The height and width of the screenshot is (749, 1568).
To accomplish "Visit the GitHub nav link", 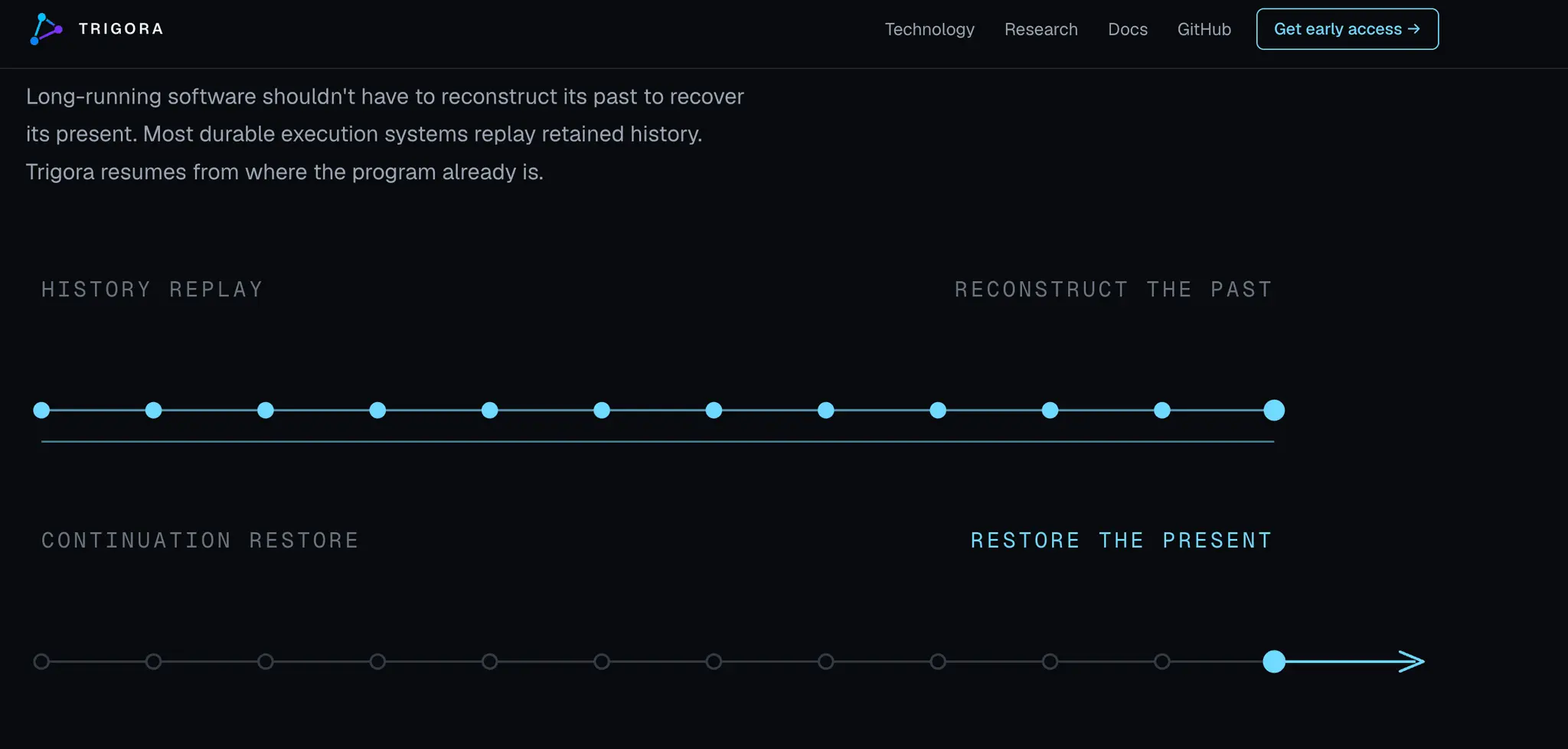I will point(1204,29).
